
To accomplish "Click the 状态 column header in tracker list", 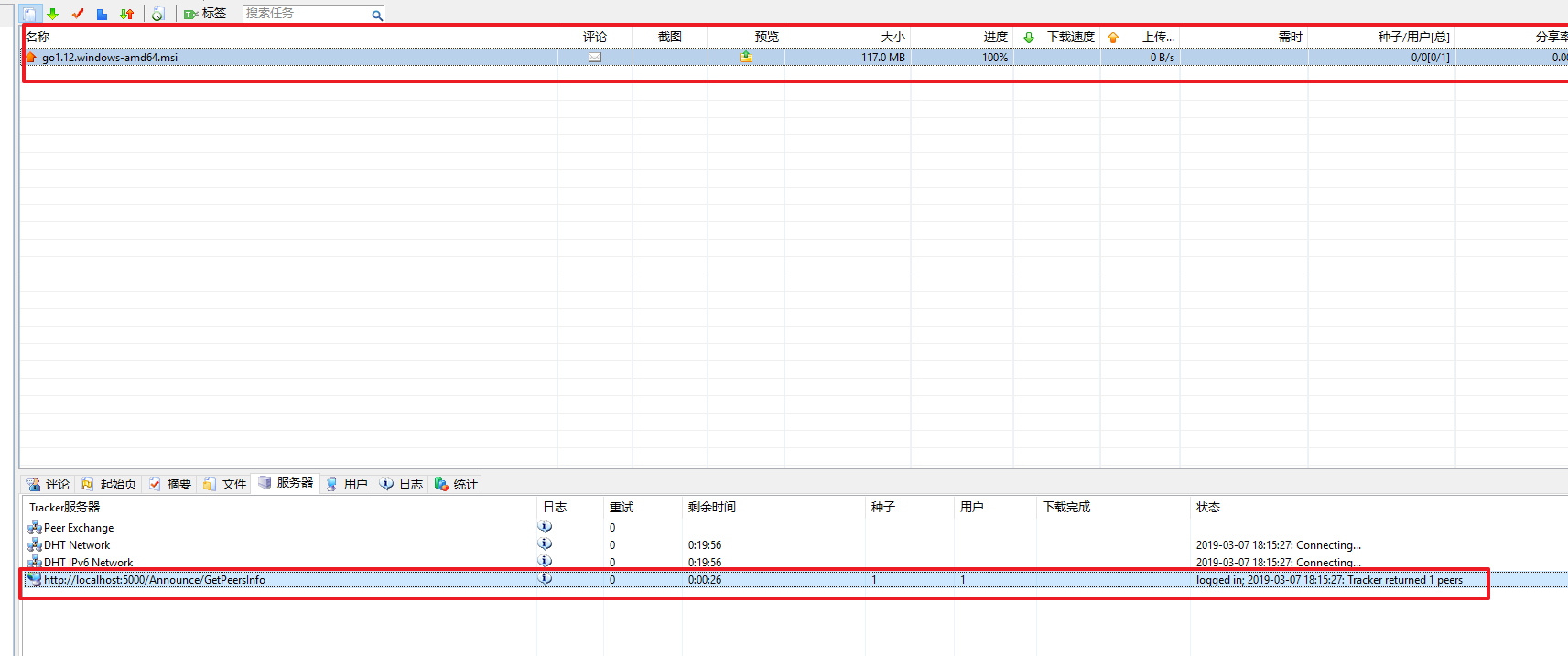I will (x=1208, y=507).
